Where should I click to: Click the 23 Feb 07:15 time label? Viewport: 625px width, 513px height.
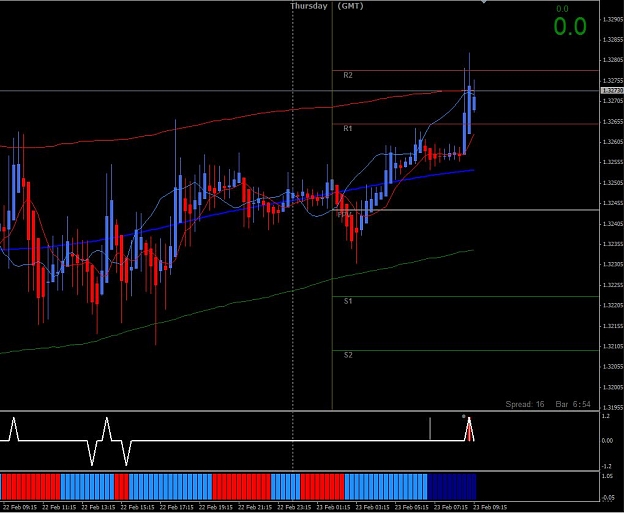click(451, 507)
